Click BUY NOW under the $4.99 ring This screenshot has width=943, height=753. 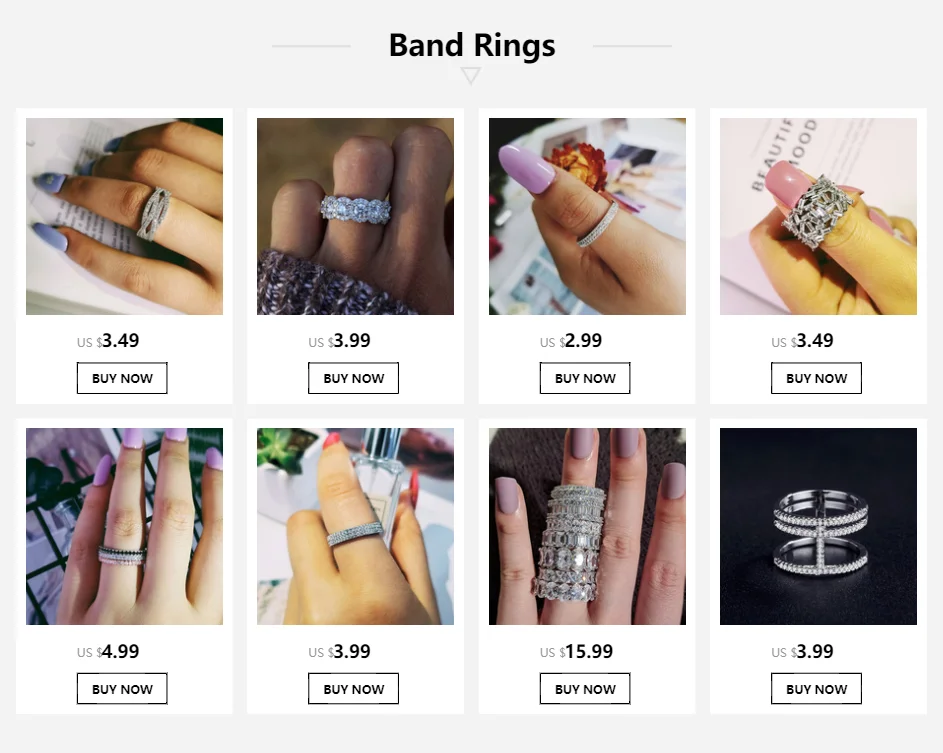coord(122,689)
